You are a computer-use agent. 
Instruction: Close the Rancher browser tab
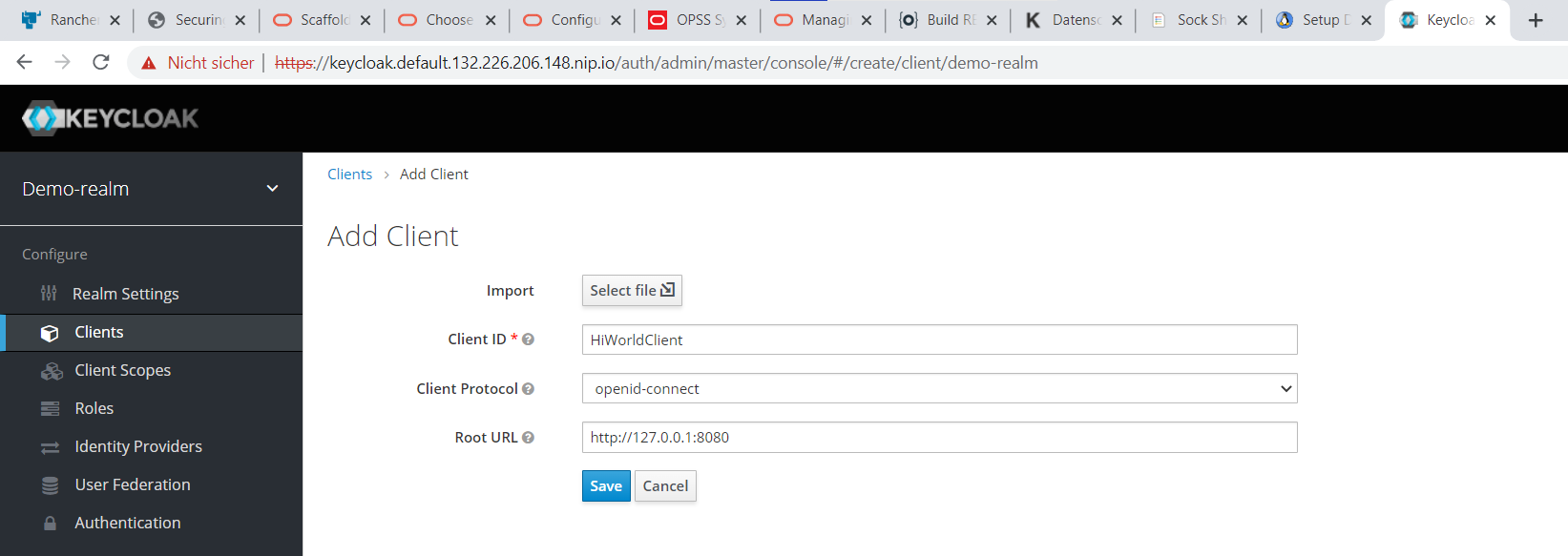click(115, 20)
